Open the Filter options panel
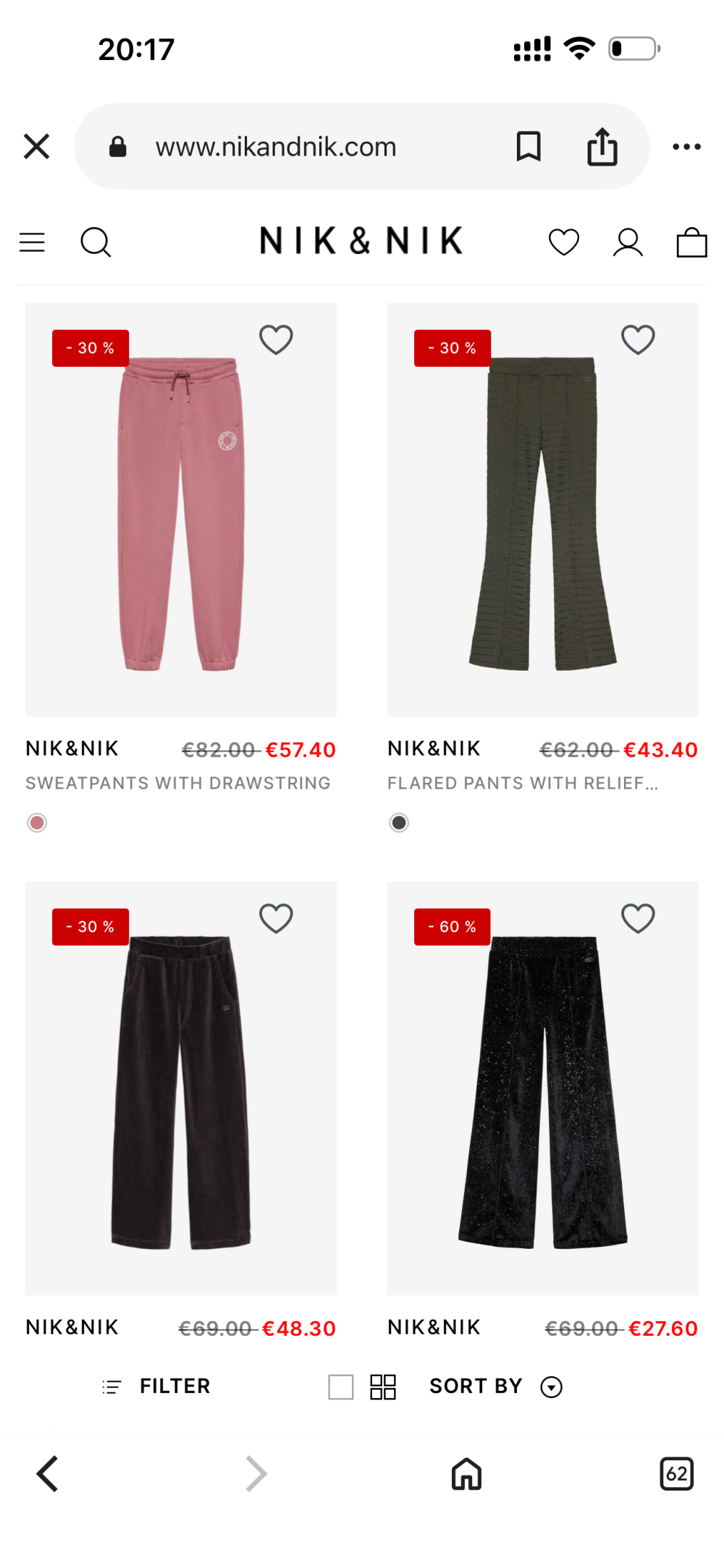The width and height of the screenshot is (724, 1568). point(156,1386)
